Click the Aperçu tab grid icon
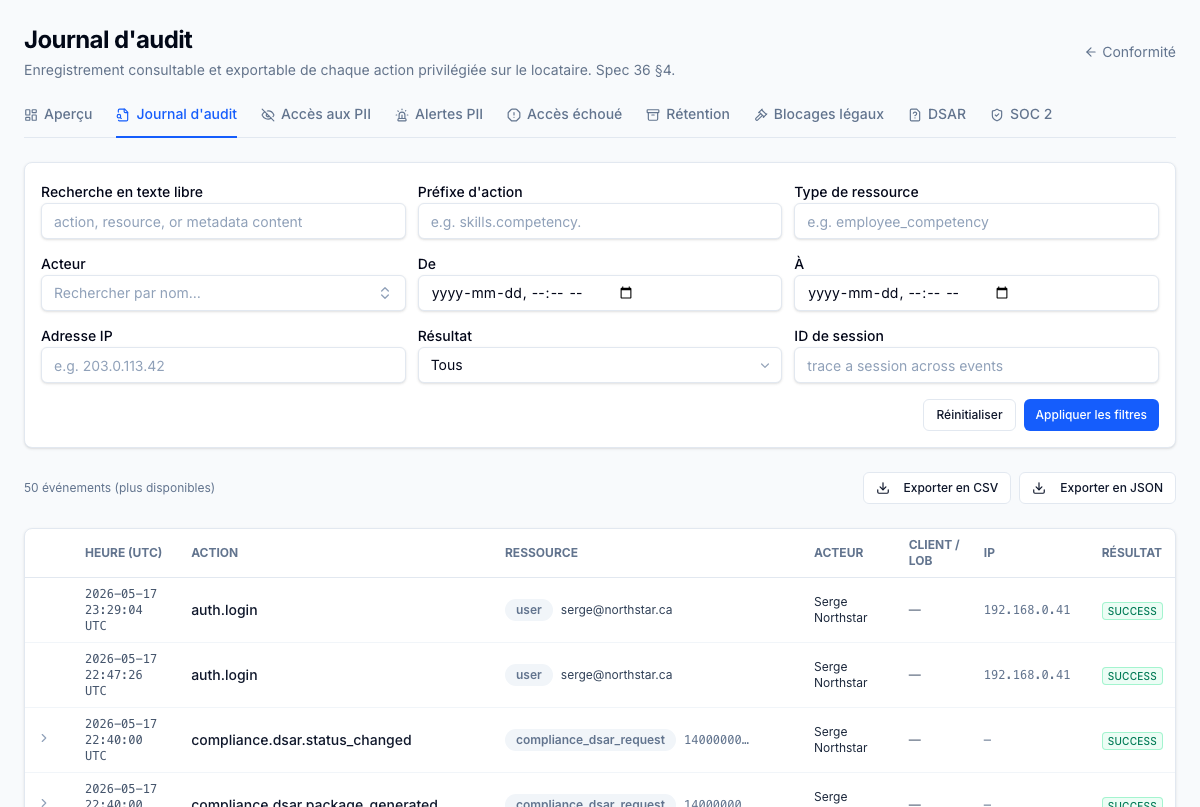Viewport: 1200px width, 807px height. coord(31,115)
